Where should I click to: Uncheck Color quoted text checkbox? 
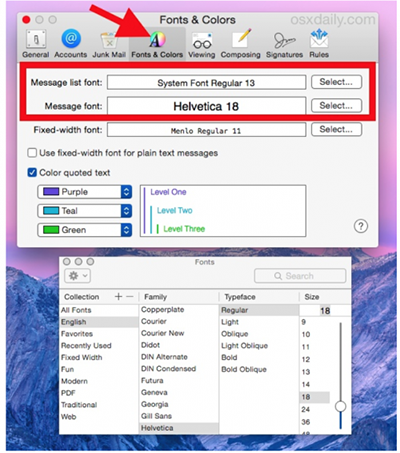coord(32,173)
